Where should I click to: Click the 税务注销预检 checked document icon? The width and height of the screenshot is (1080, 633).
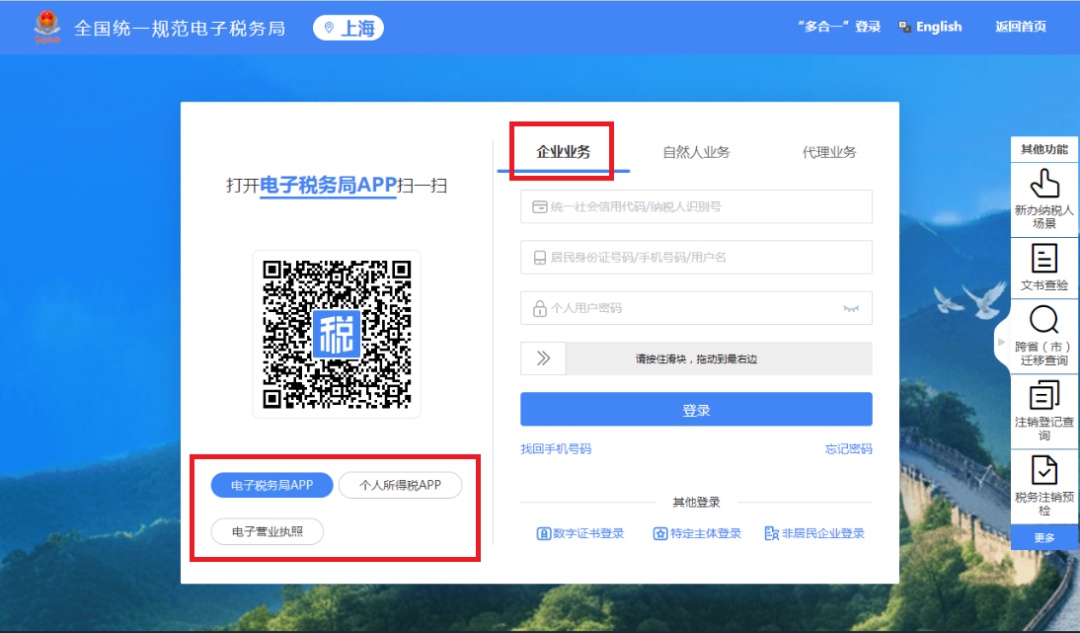click(1044, 470)
